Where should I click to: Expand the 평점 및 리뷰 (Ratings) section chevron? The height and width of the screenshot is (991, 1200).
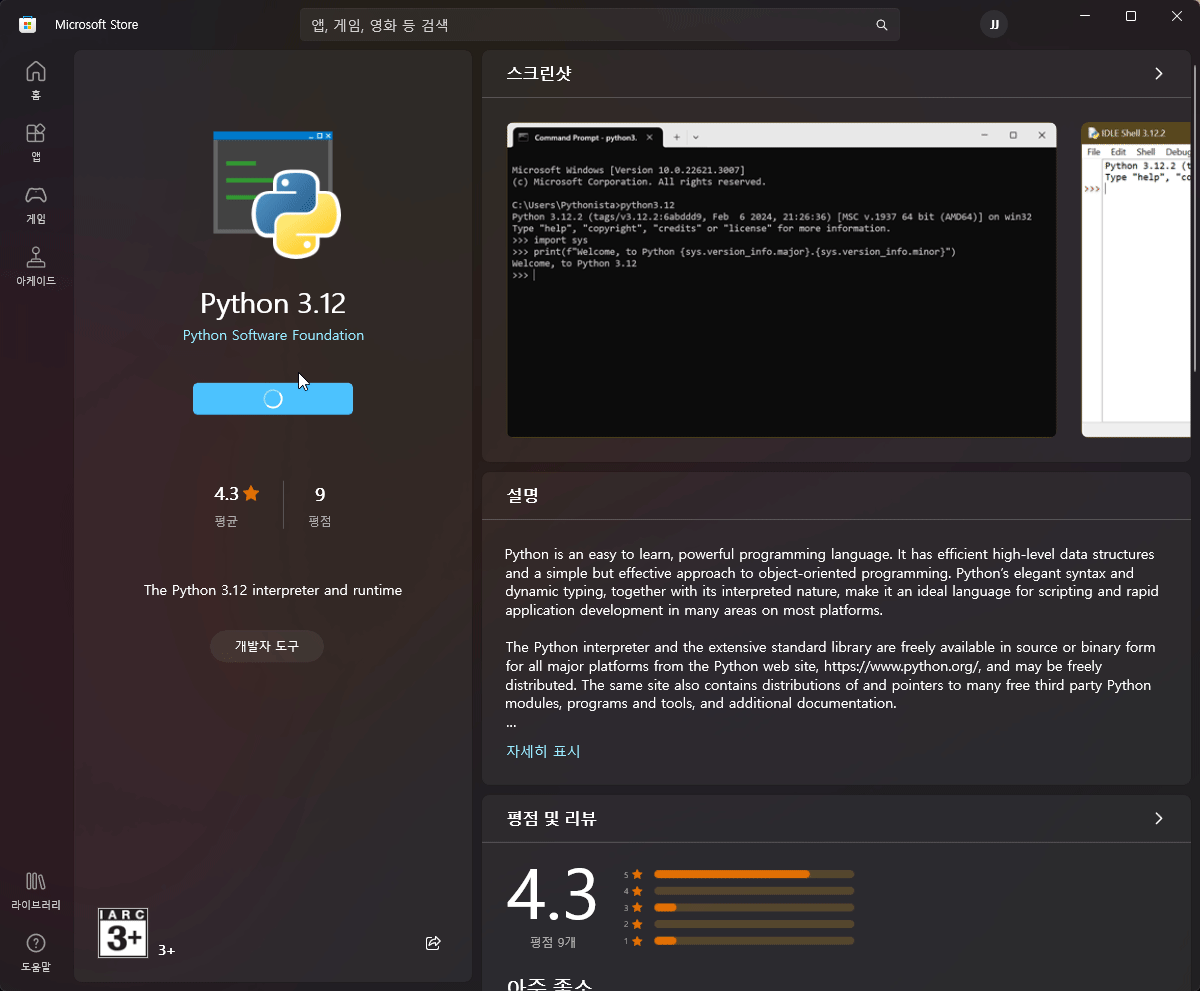click(x=1158, y=818)
